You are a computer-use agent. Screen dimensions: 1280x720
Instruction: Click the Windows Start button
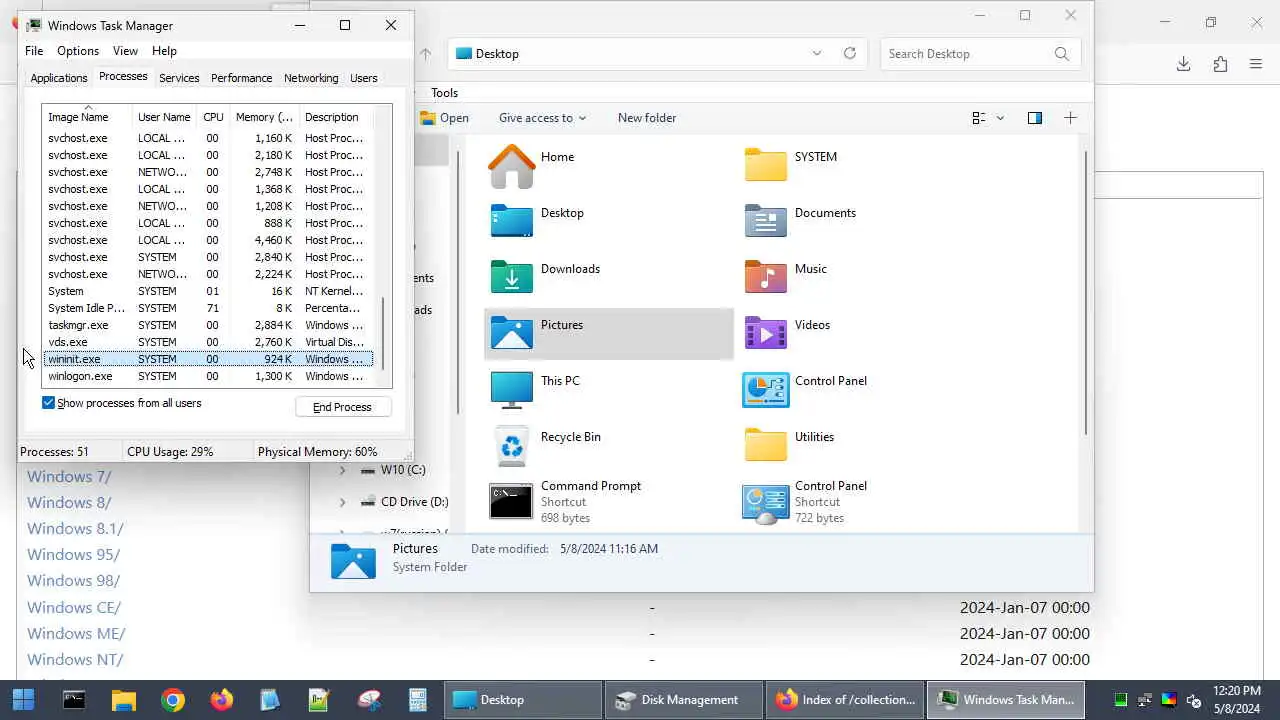[x=23, y=700]
